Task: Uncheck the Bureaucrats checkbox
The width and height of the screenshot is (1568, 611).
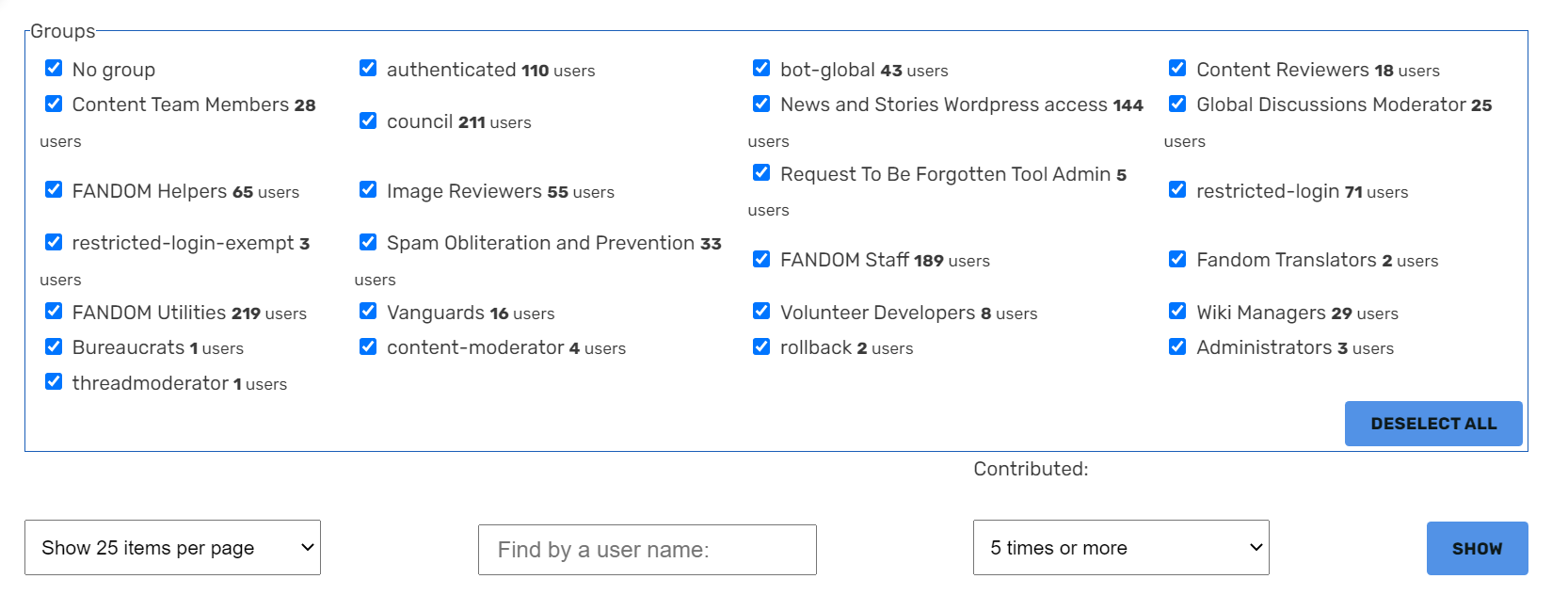Action: [x=54, y=347]
